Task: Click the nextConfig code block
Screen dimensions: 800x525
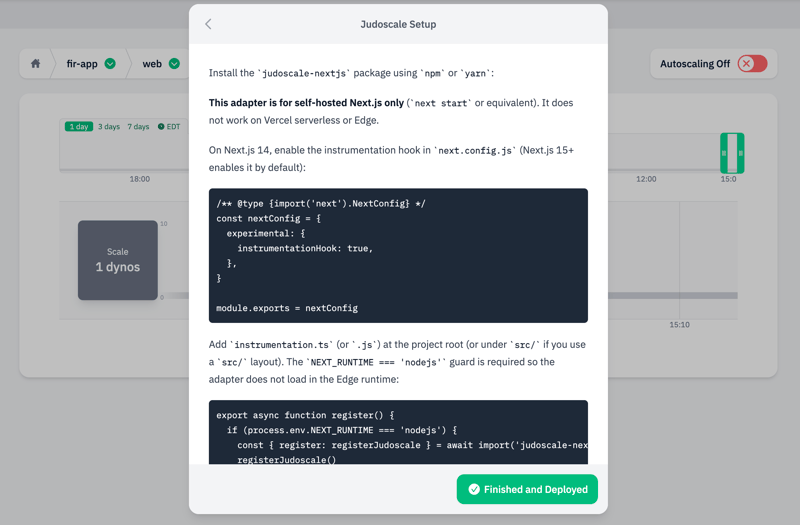Action: pyautogui.click(x=398, y=256)
